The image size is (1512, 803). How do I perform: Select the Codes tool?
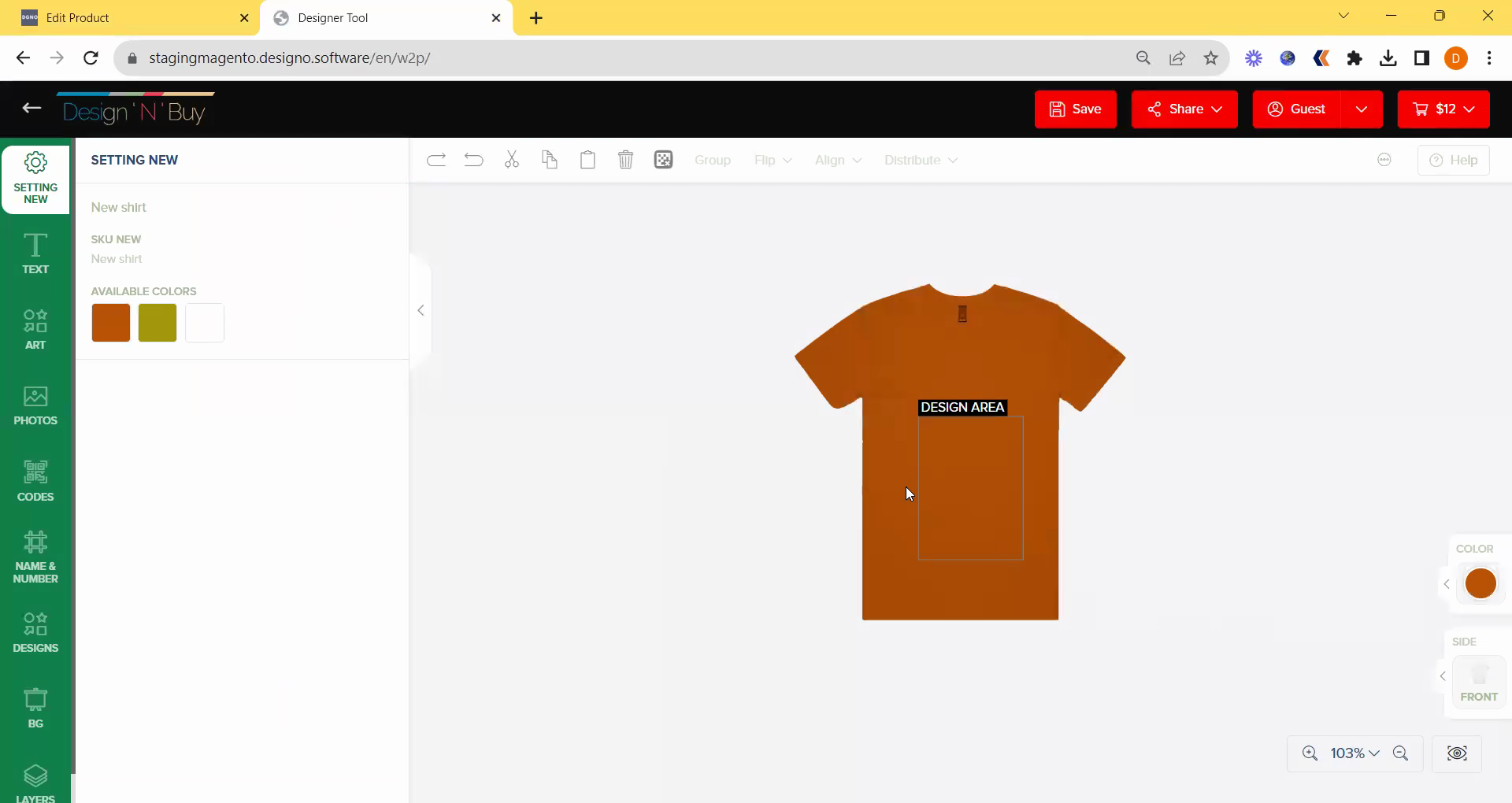coord(35,481)
